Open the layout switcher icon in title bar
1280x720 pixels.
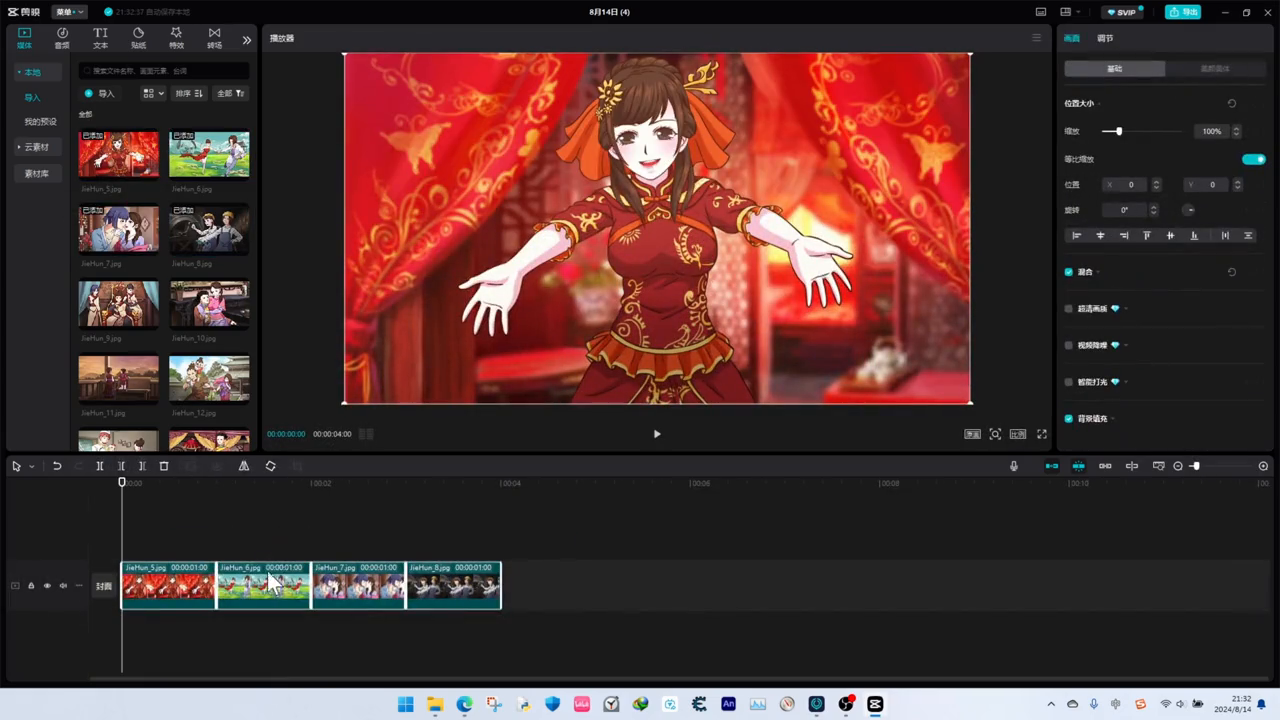click(x=1068, y=12)
